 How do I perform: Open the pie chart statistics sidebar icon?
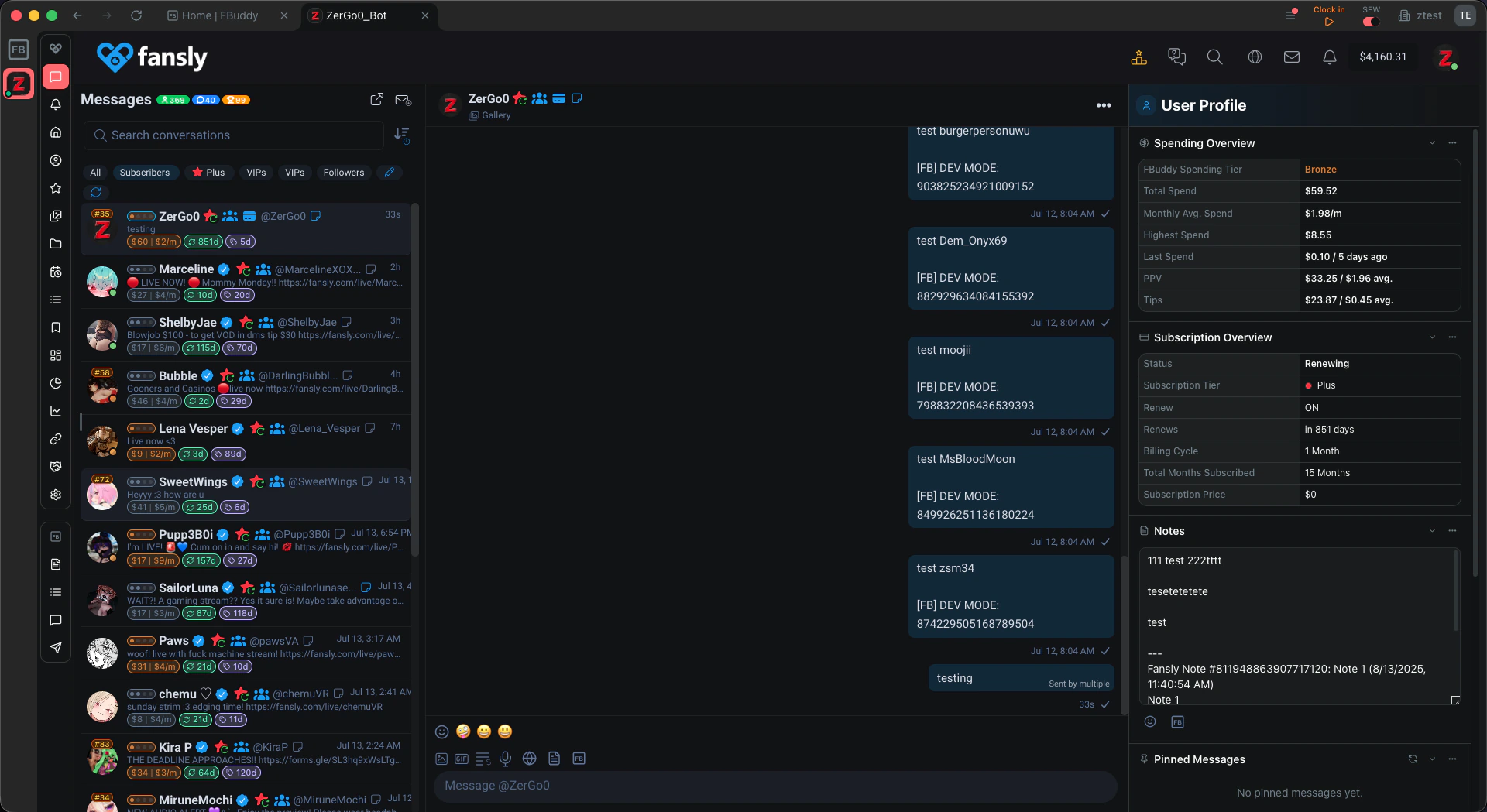(x=56, y=383)
